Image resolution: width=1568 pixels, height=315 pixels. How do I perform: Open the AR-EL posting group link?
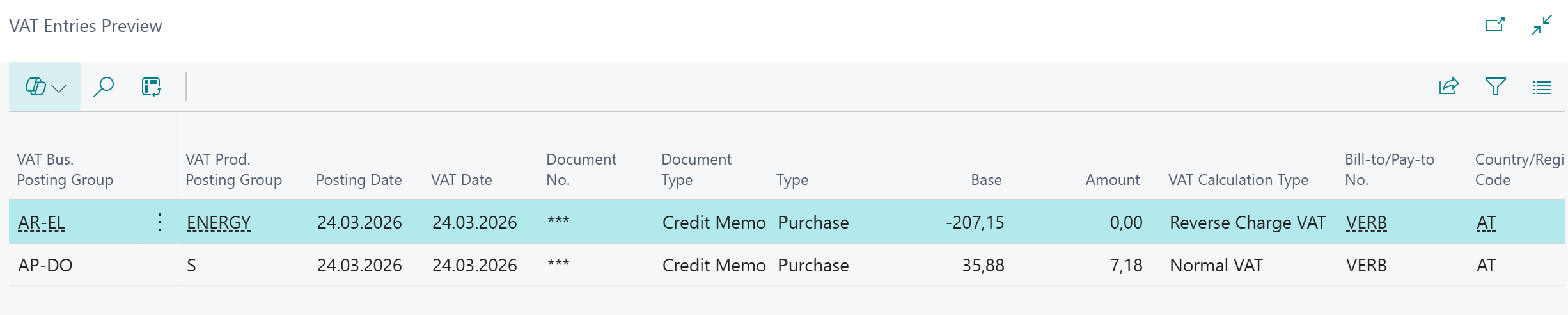[x=42, y=223]
